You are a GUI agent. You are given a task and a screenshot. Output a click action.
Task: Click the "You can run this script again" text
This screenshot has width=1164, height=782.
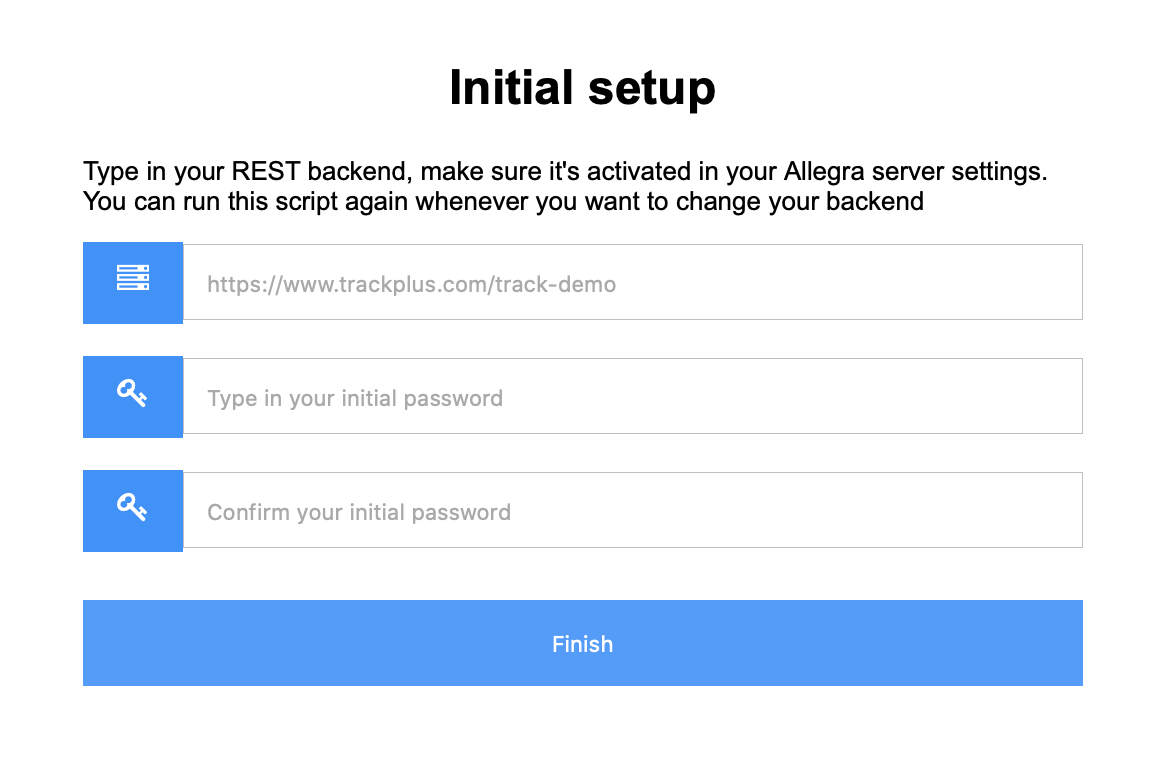coord(503,201)
